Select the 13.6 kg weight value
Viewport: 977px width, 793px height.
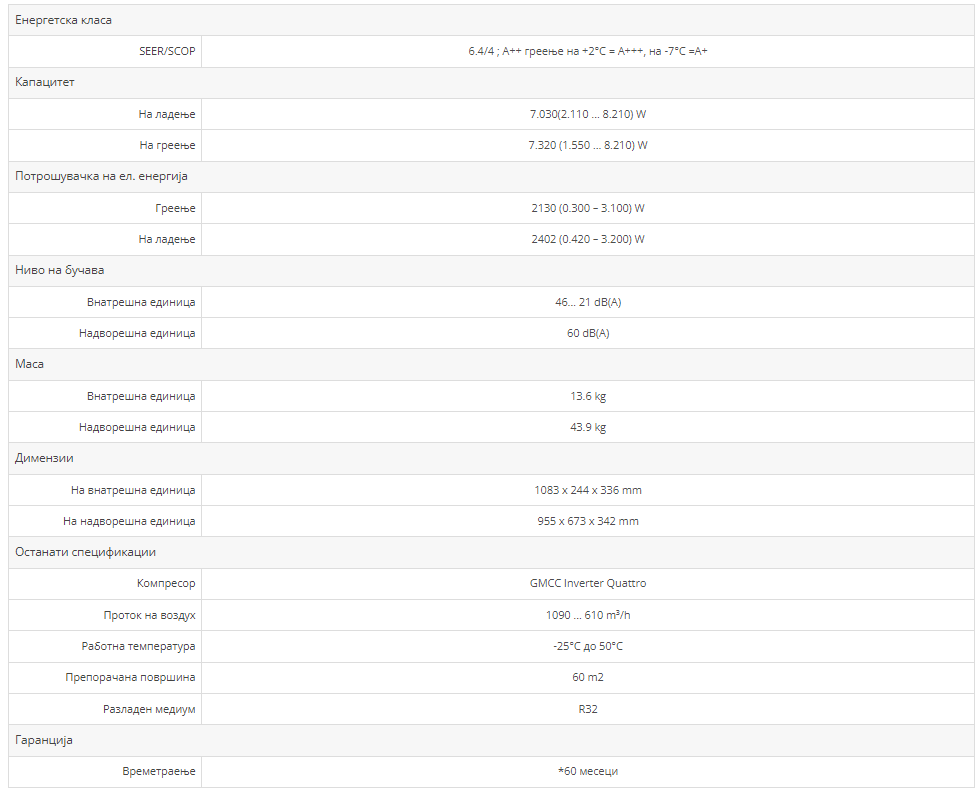pos(587,396)
